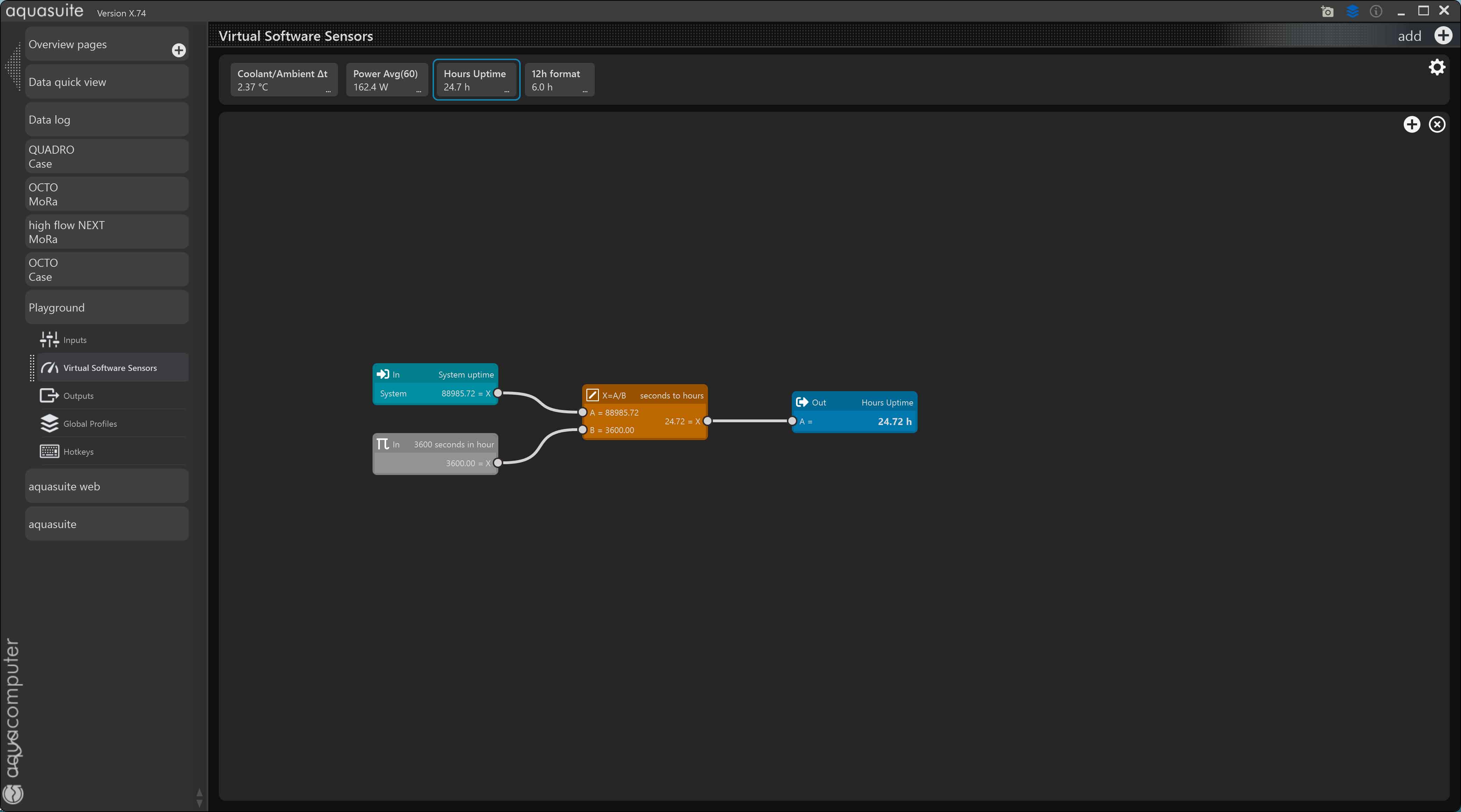This screenshot has width=1461, height=812.
Task: Open the settings gear for virtual sensors
Action: [1437, 67]
